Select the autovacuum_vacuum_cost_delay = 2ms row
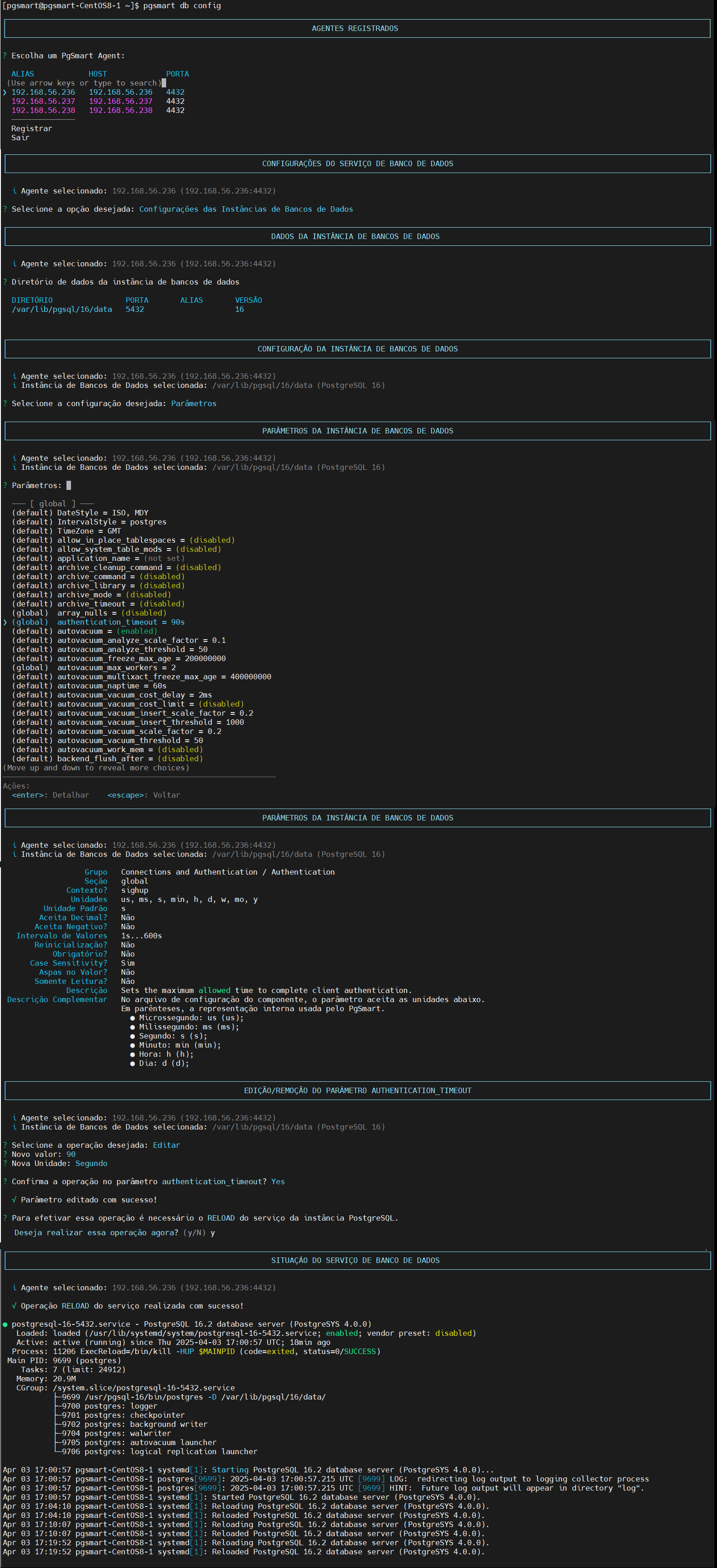 [112, 695]
